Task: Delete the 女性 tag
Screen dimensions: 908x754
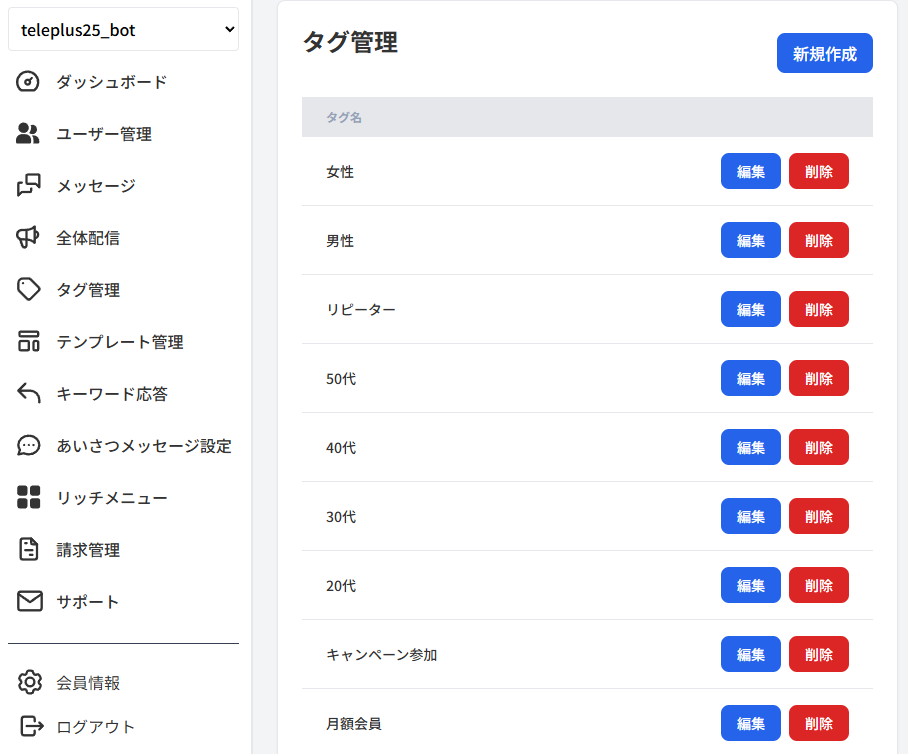Action: click(819, 171)
